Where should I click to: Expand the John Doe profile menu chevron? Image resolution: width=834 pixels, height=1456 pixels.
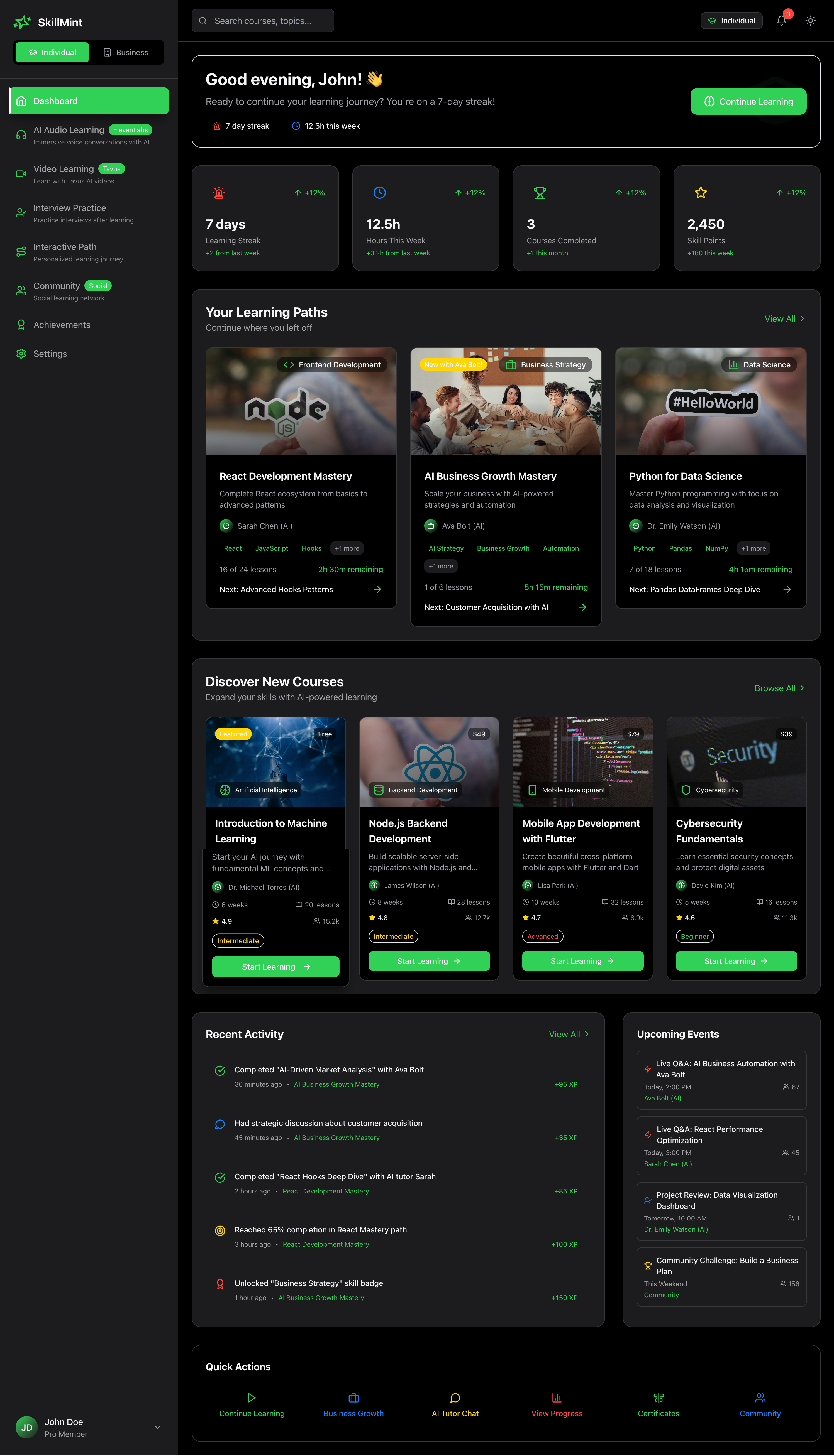pyautogui.click(x=157, y=1427)
